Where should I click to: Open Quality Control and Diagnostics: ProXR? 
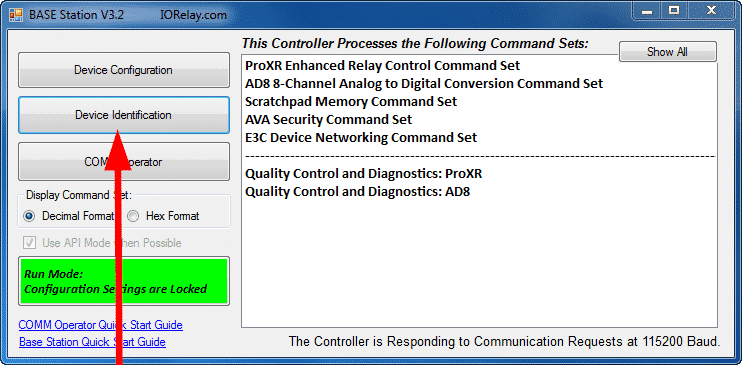[363, 174]
